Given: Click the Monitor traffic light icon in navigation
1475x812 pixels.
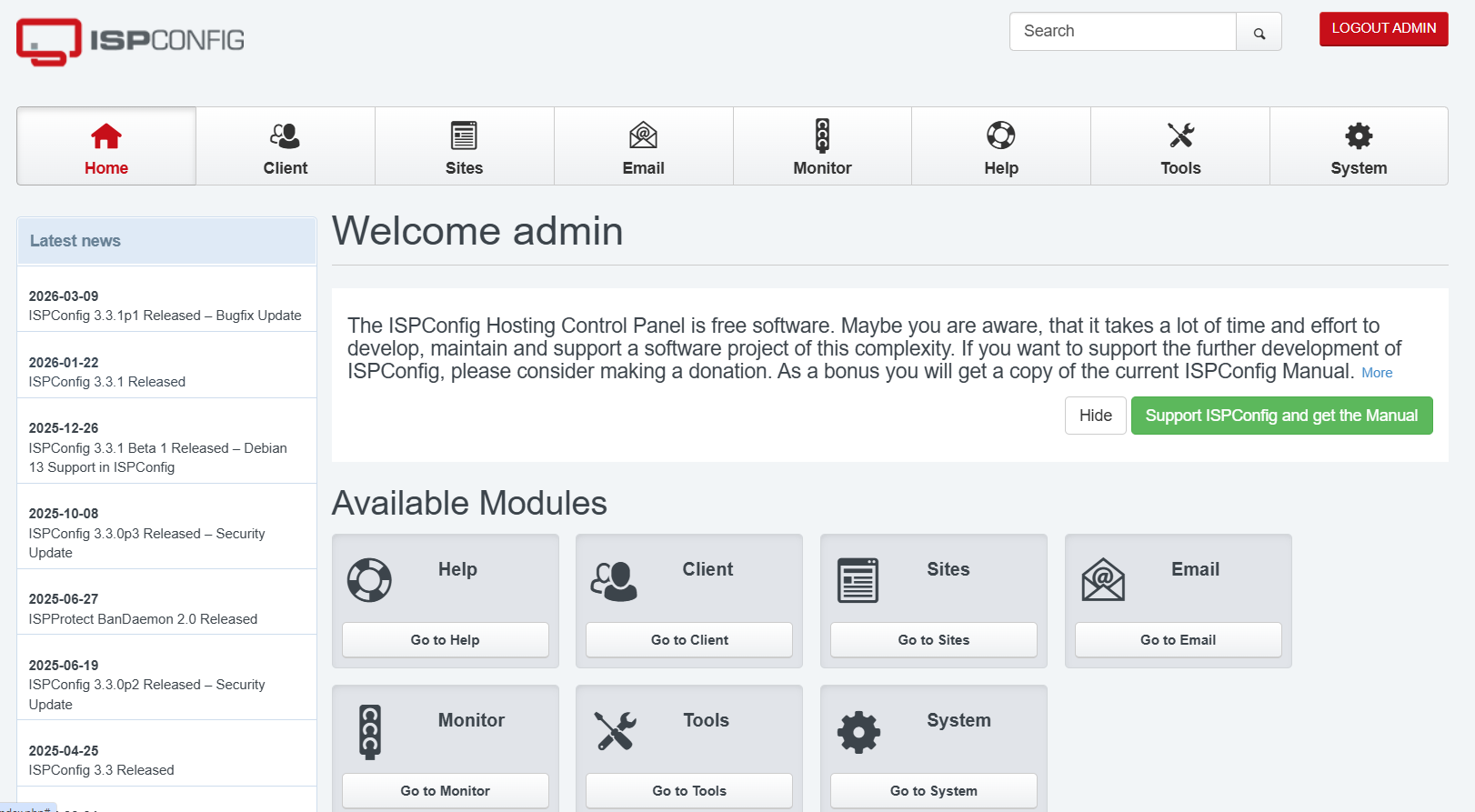Looking at the screenshot, I should 822,135.
